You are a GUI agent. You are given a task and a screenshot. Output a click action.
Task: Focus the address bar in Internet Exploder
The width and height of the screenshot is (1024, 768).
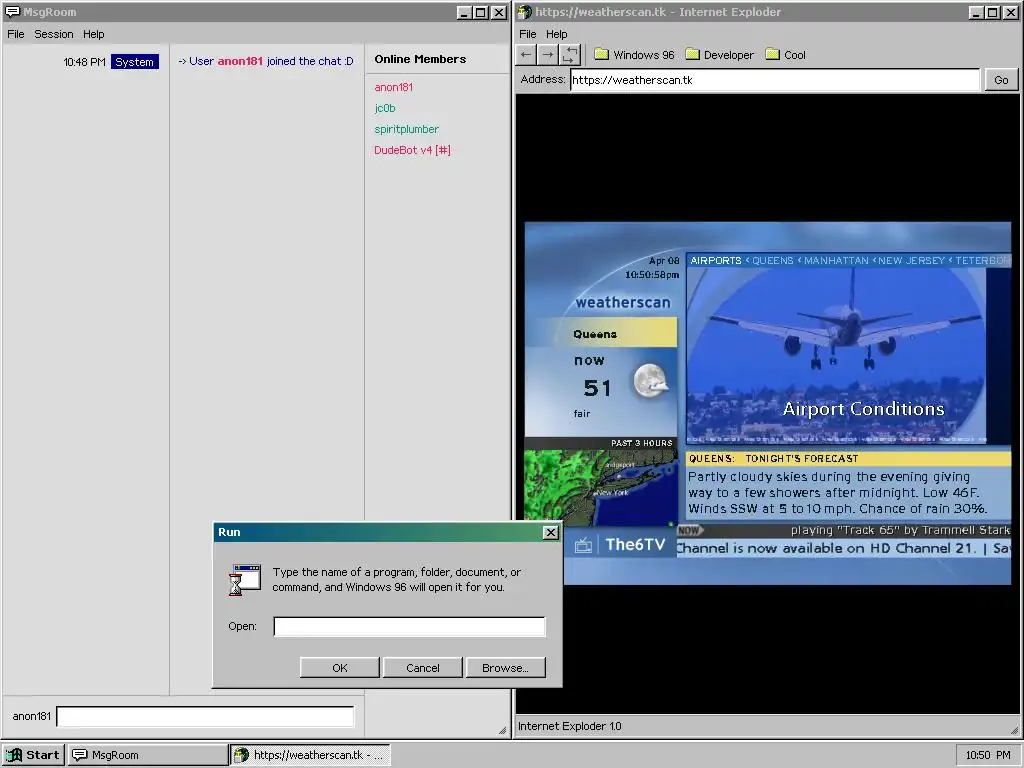click(x=775, y=80)
